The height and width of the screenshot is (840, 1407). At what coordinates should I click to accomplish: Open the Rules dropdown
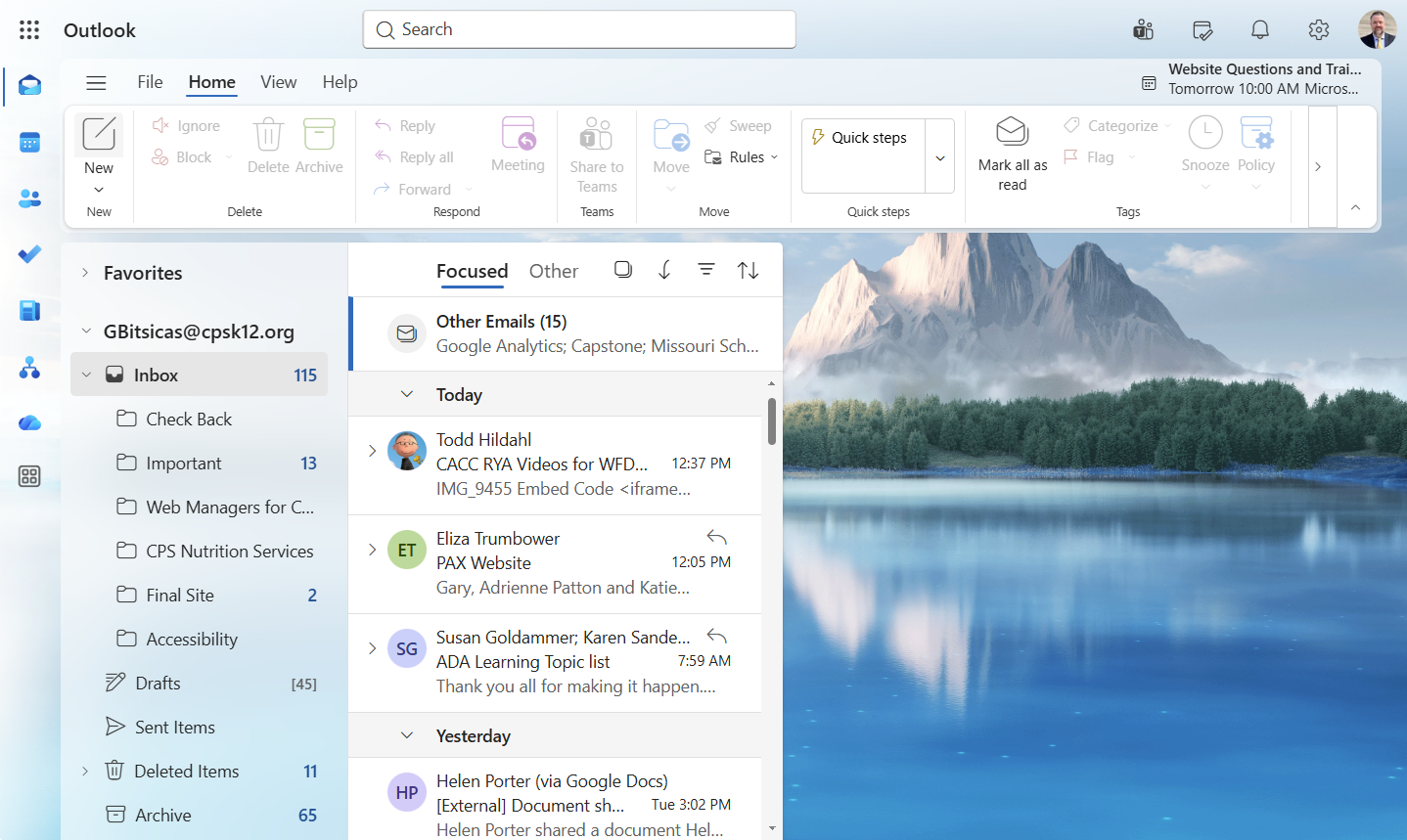742,157
